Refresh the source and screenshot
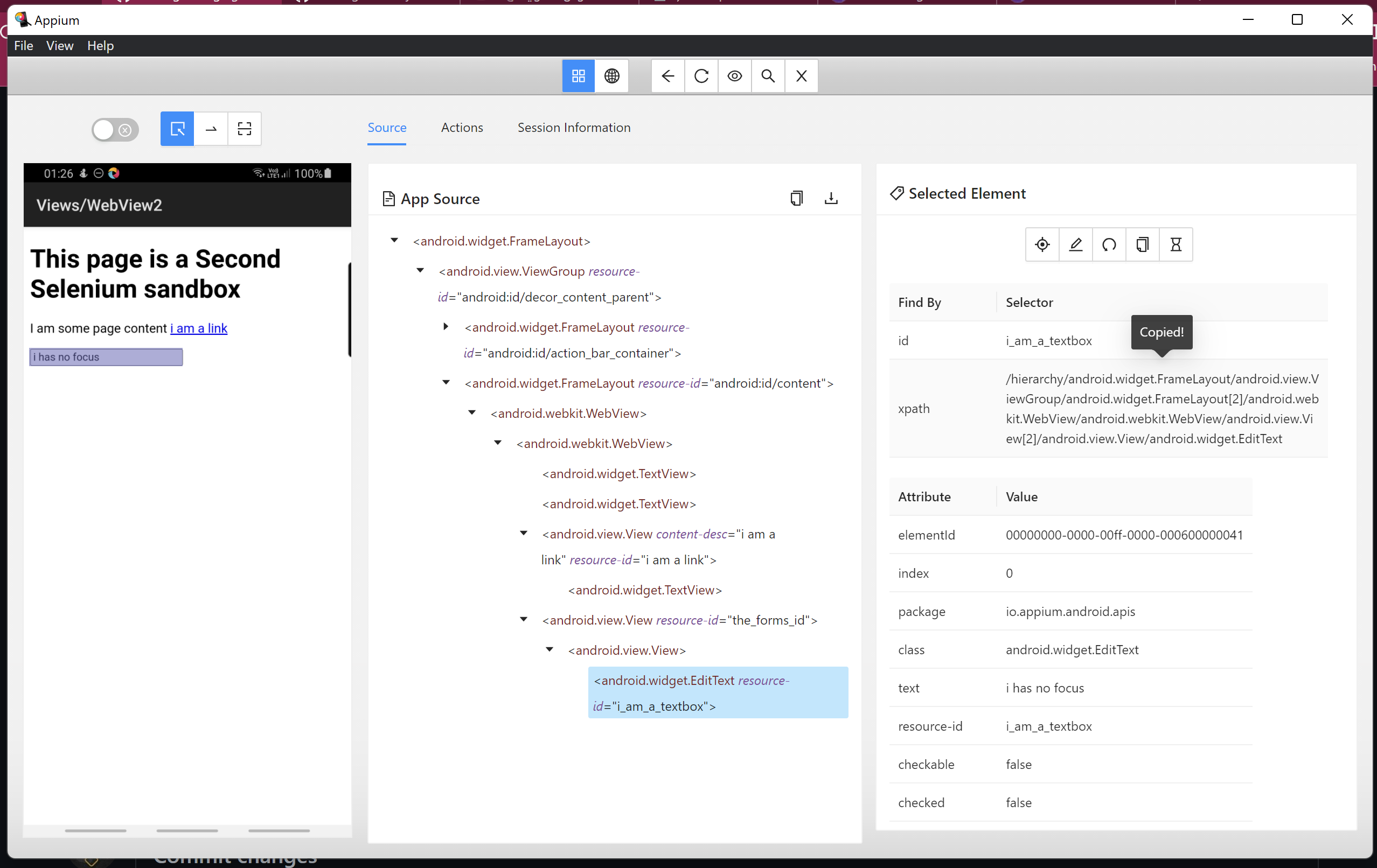 point(701,75)
